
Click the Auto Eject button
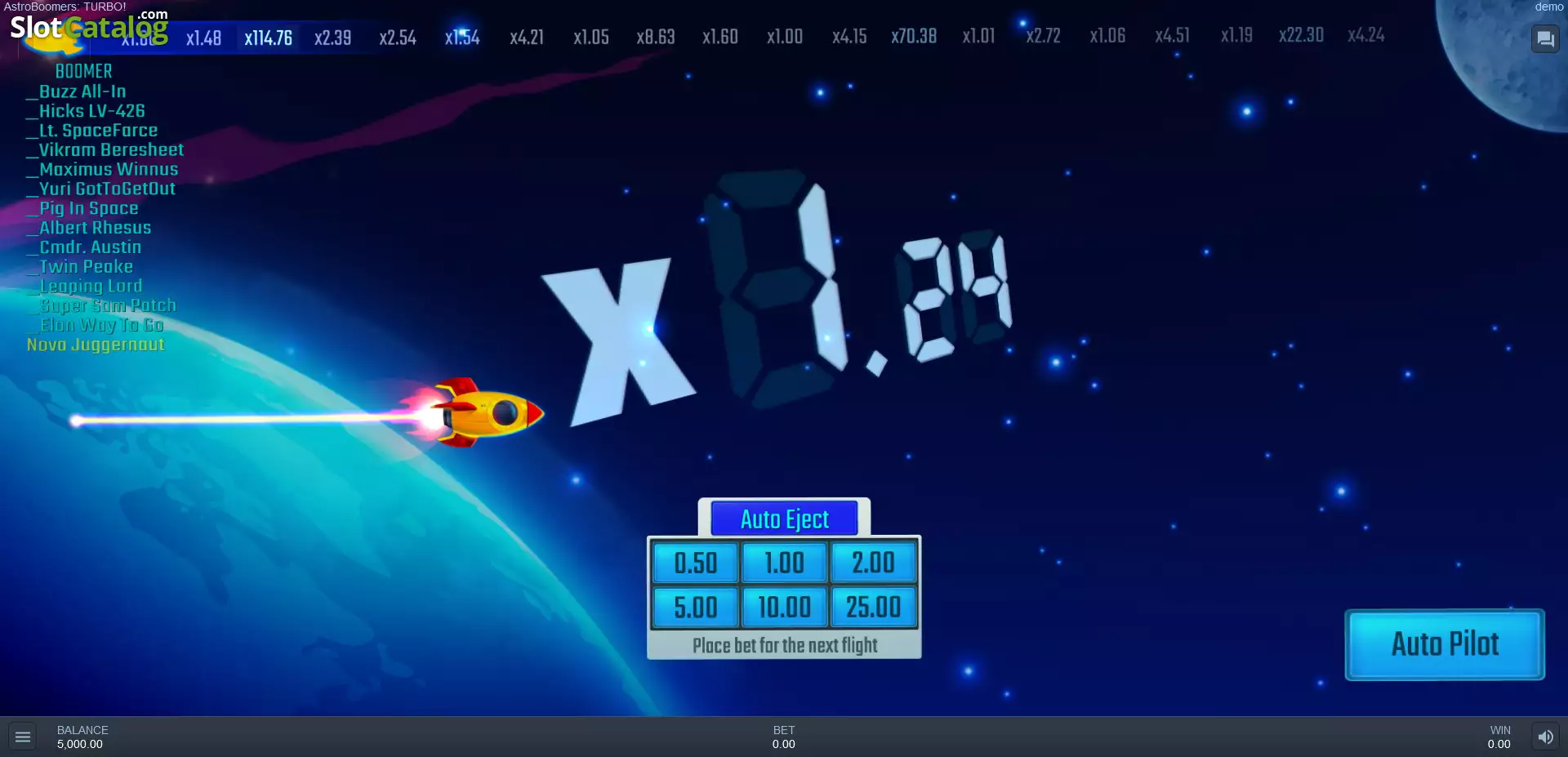(x=784, y=519)
